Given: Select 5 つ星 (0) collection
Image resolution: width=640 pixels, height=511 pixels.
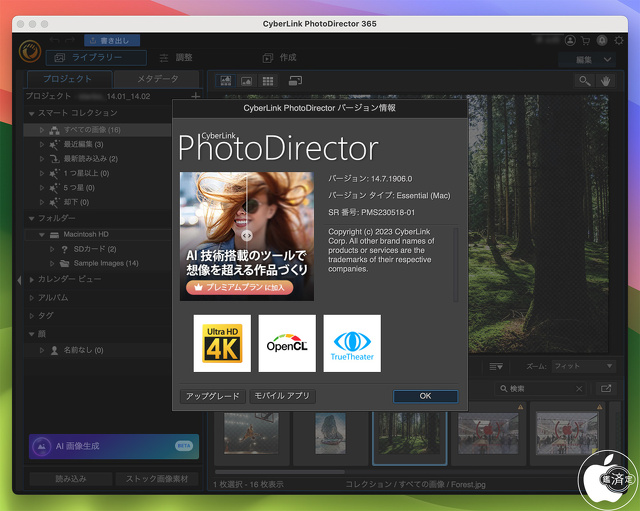Looking at the screenshot, I should tap(79, 188).
